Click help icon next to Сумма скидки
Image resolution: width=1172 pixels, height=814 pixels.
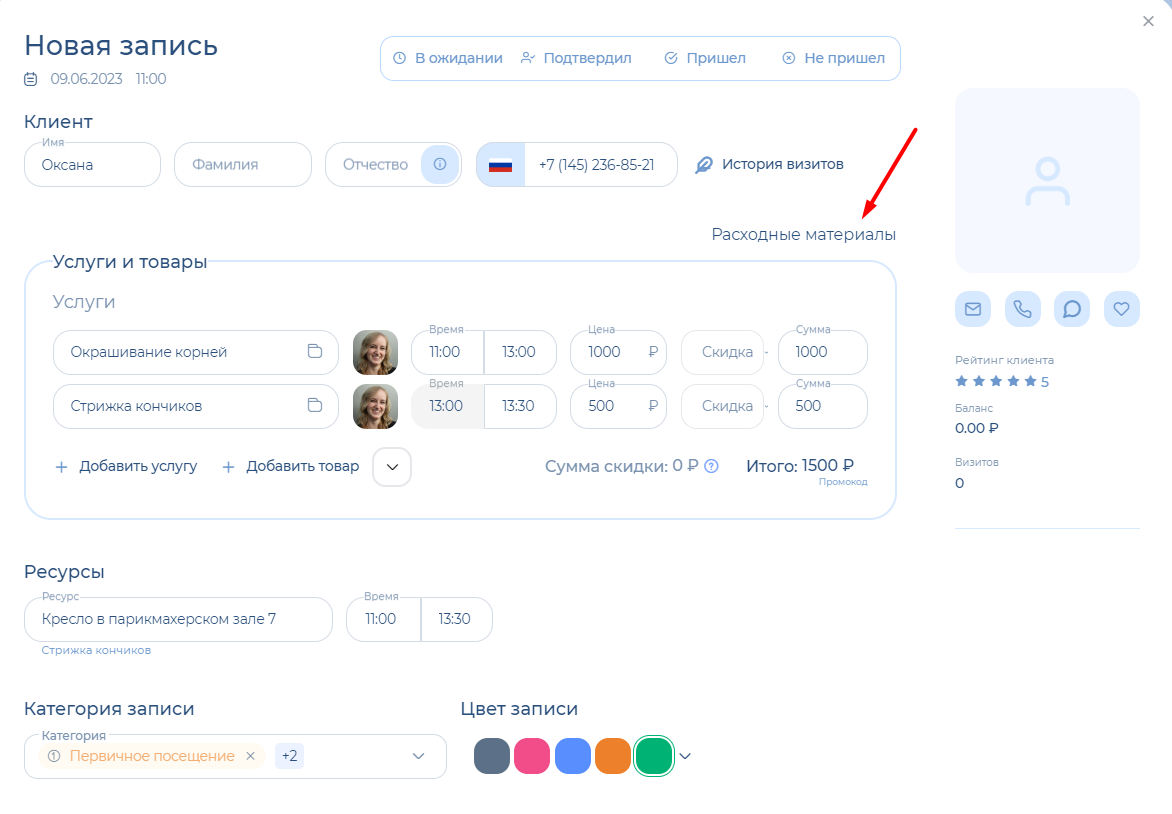pyautogui.click(x=712, y=466)
